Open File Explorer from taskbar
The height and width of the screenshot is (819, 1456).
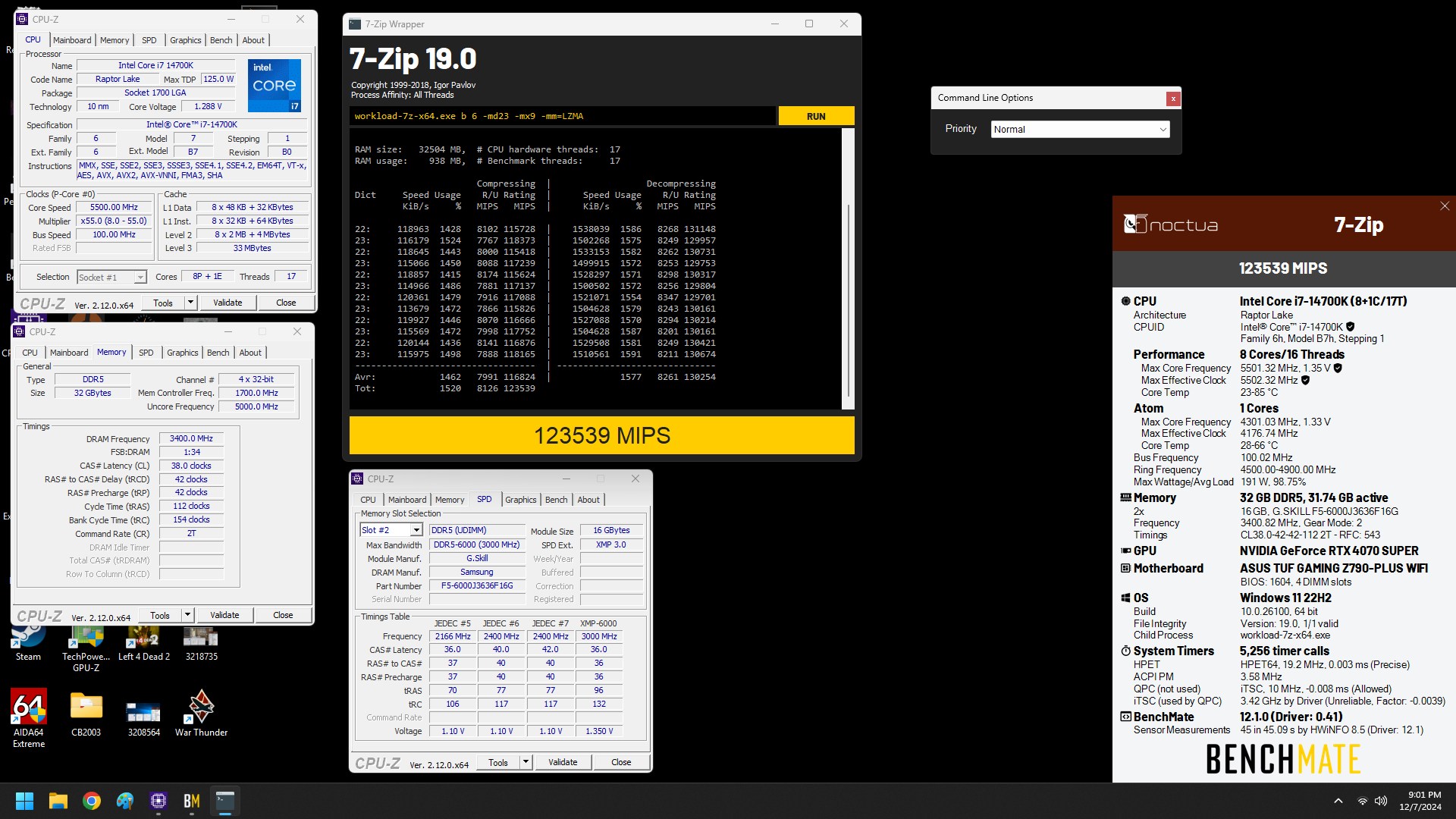coord(58,801)
